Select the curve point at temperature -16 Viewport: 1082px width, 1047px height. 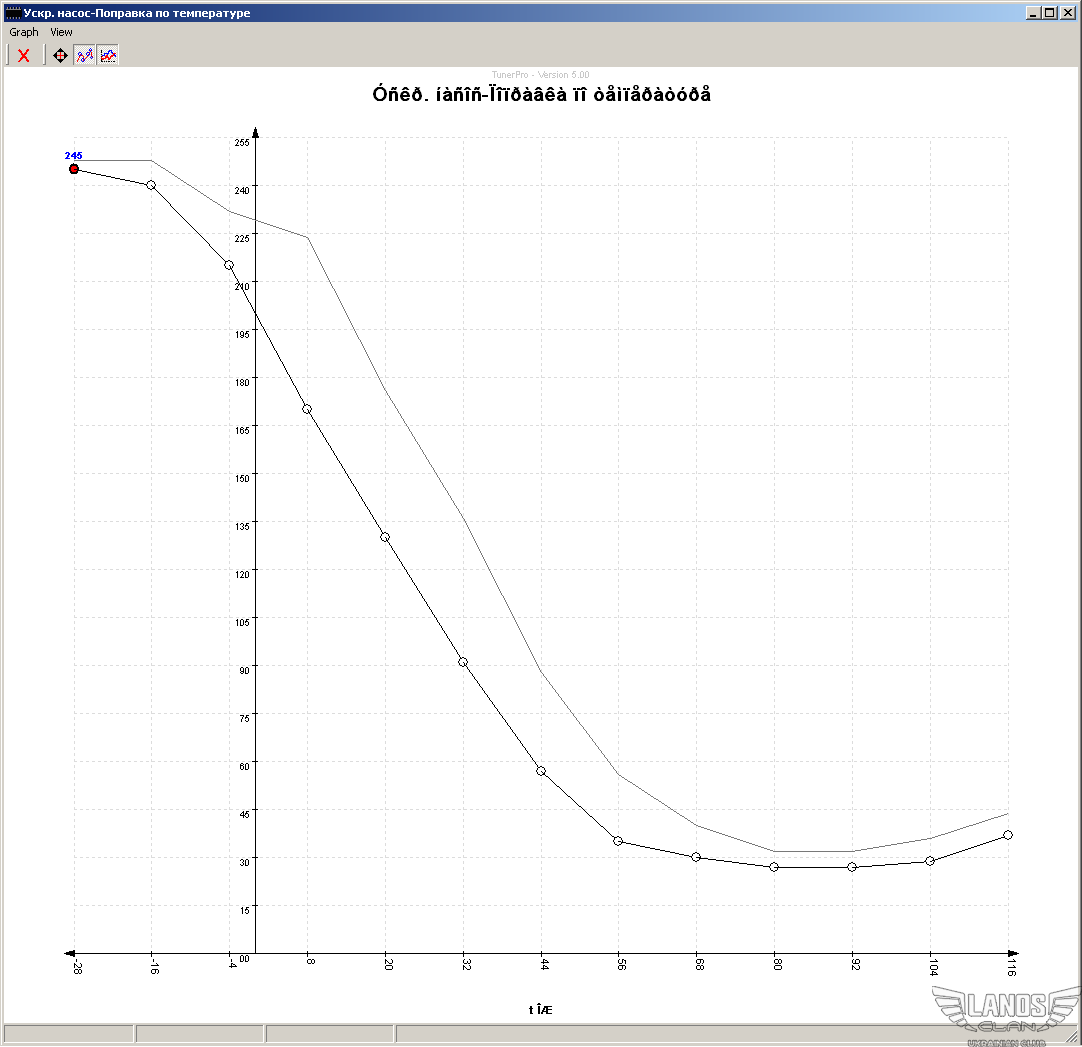151,185
